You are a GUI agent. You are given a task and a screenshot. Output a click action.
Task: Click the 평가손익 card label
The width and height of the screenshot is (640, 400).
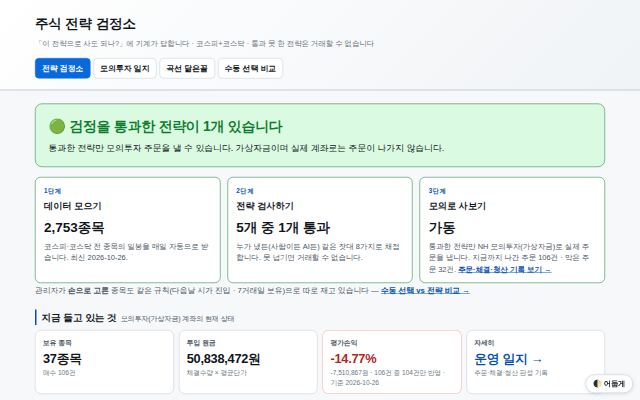tap(344, 343)
